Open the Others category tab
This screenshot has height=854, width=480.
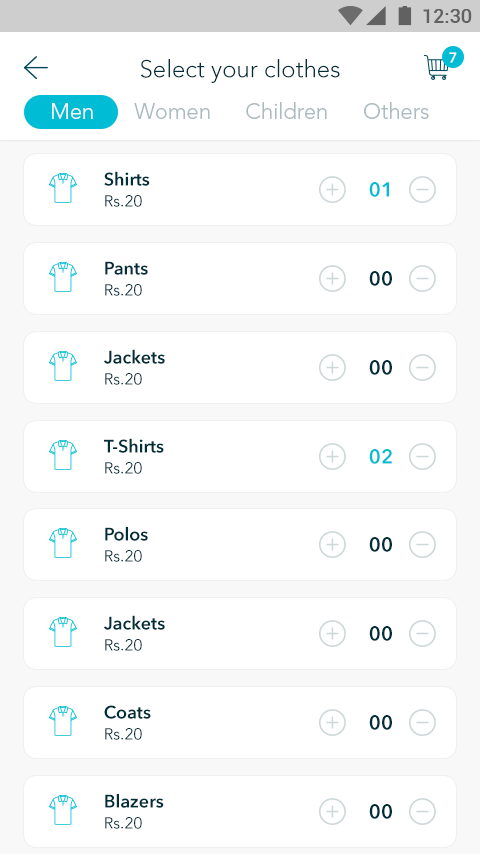point(396,112)
